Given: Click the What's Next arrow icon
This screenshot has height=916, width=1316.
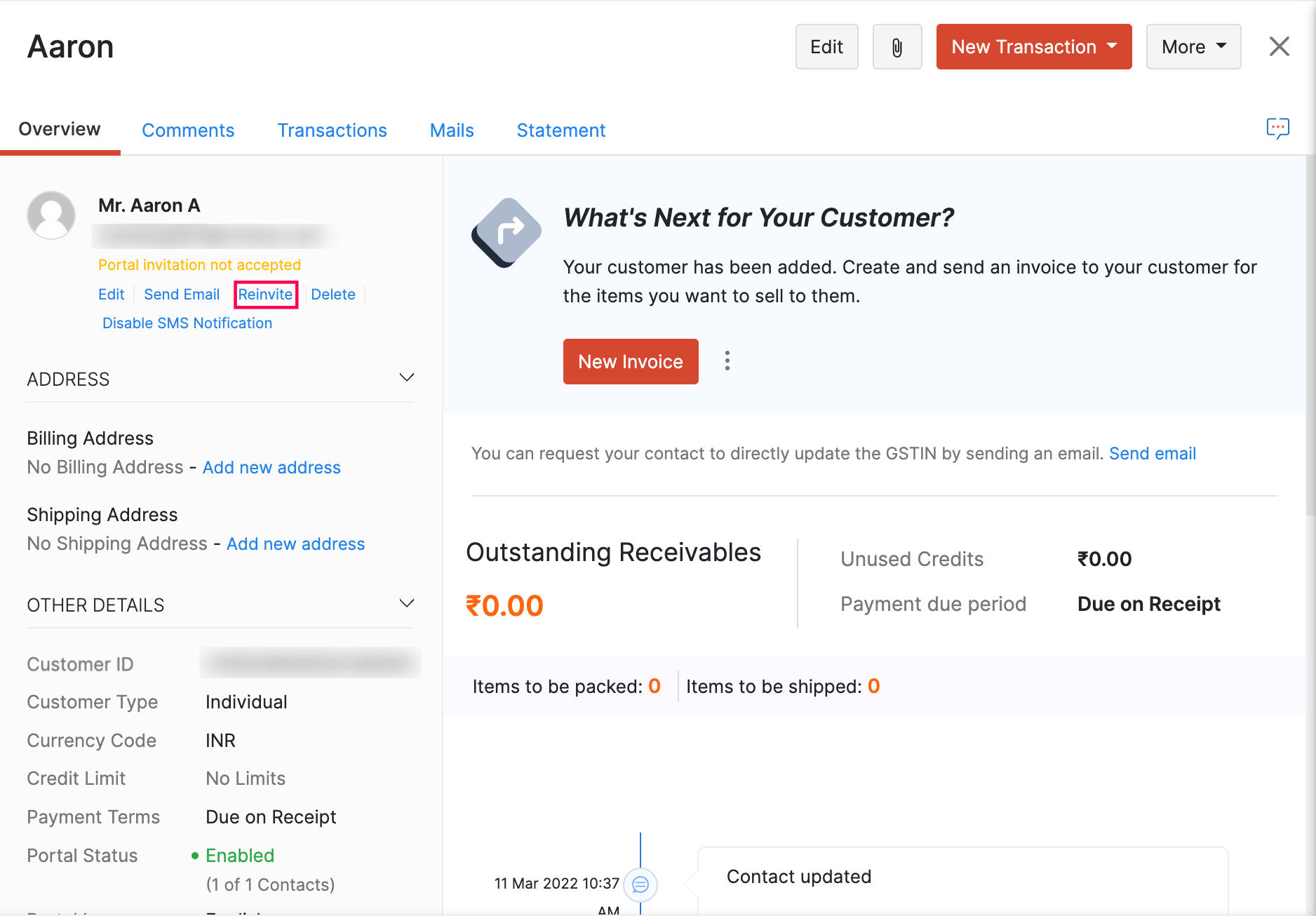Looking at the screenshot, I should pos(506,232).
